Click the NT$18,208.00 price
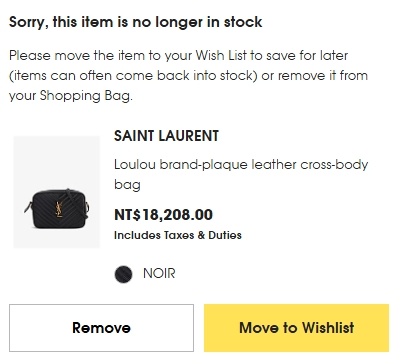Image resolution: width=401 pixels, height=364 pixels. pos(163,215)
